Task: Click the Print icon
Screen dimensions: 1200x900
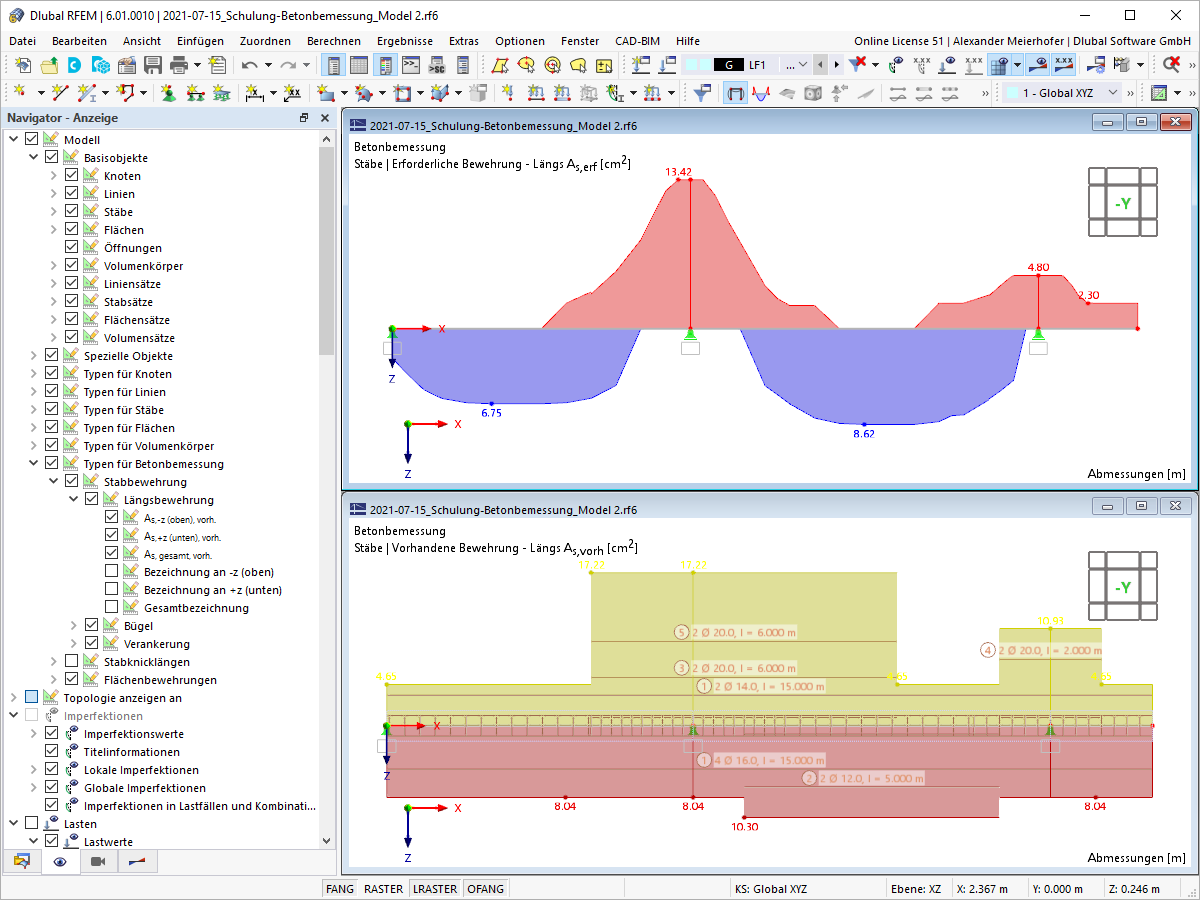Action: click(x=179, y=65)
